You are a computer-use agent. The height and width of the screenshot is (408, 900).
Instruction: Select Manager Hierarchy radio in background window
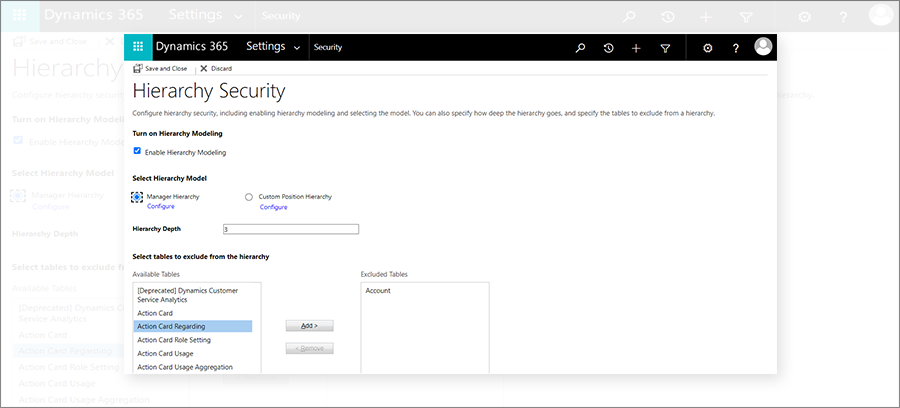click(x=18, y=196)
